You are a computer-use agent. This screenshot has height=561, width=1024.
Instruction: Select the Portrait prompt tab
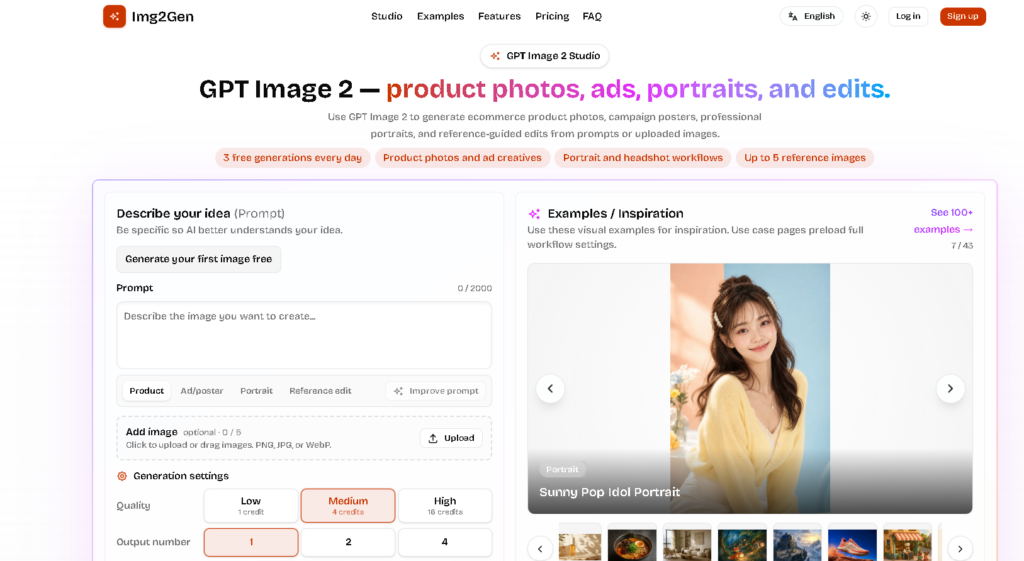[x=256, y=391]
